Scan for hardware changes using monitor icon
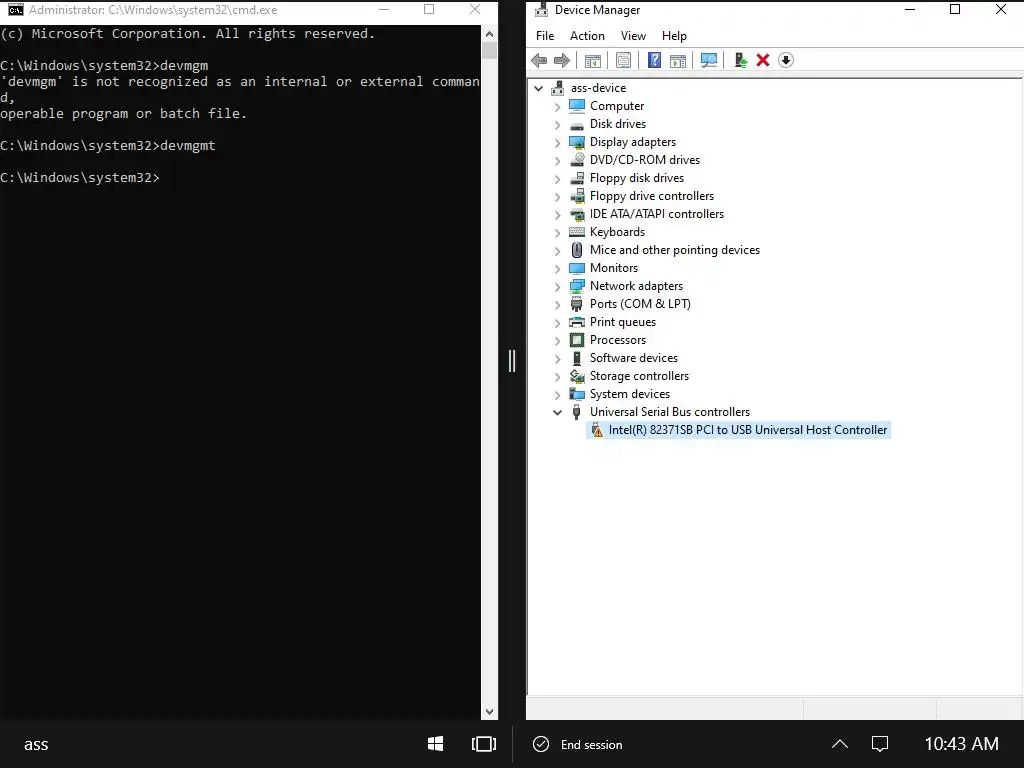Viewport: 1024px width, 768px height. point(709,61)
